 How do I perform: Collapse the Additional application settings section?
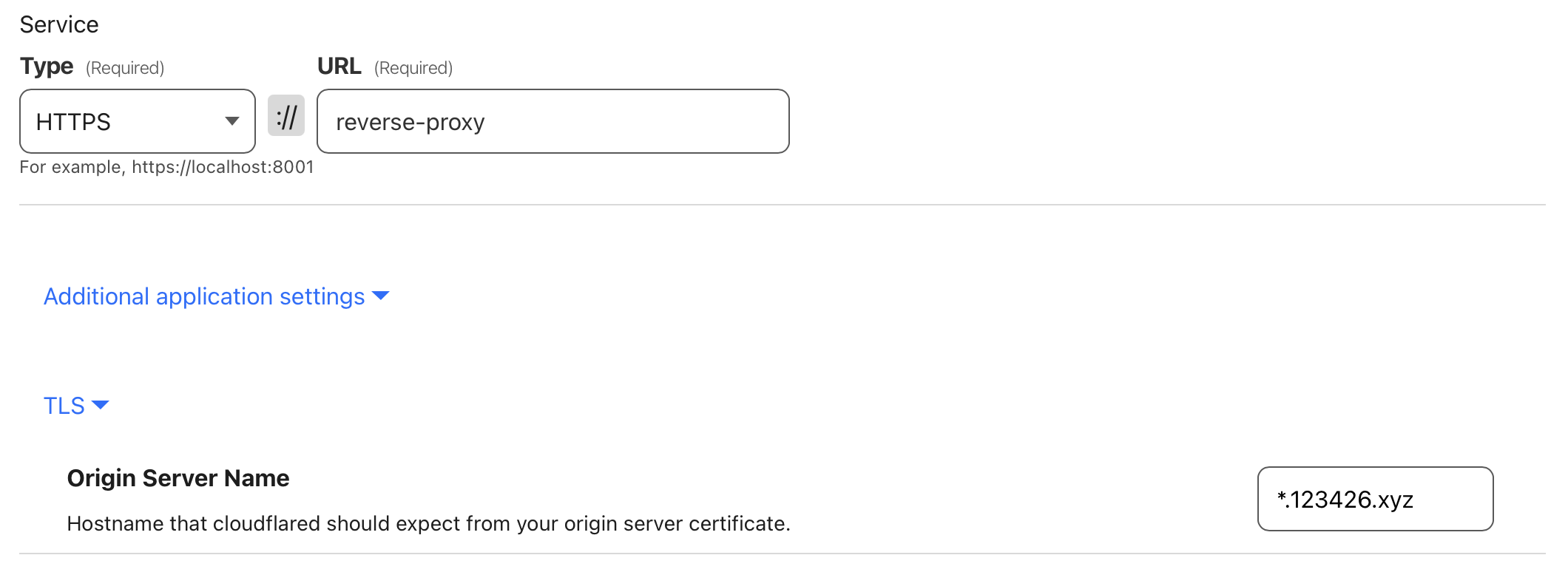click(216, 296)
